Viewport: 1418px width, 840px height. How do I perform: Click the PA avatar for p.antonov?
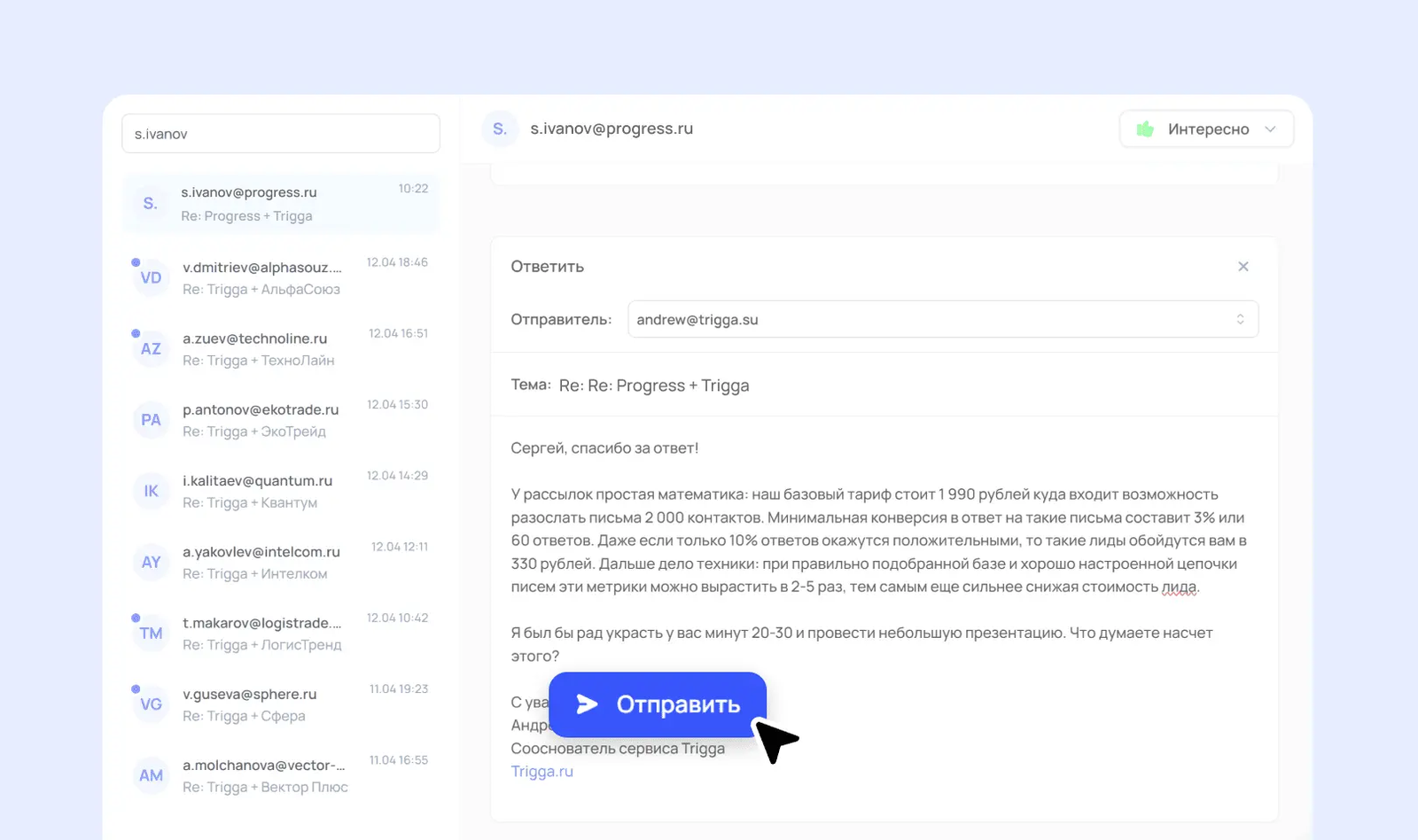point(151,420)
